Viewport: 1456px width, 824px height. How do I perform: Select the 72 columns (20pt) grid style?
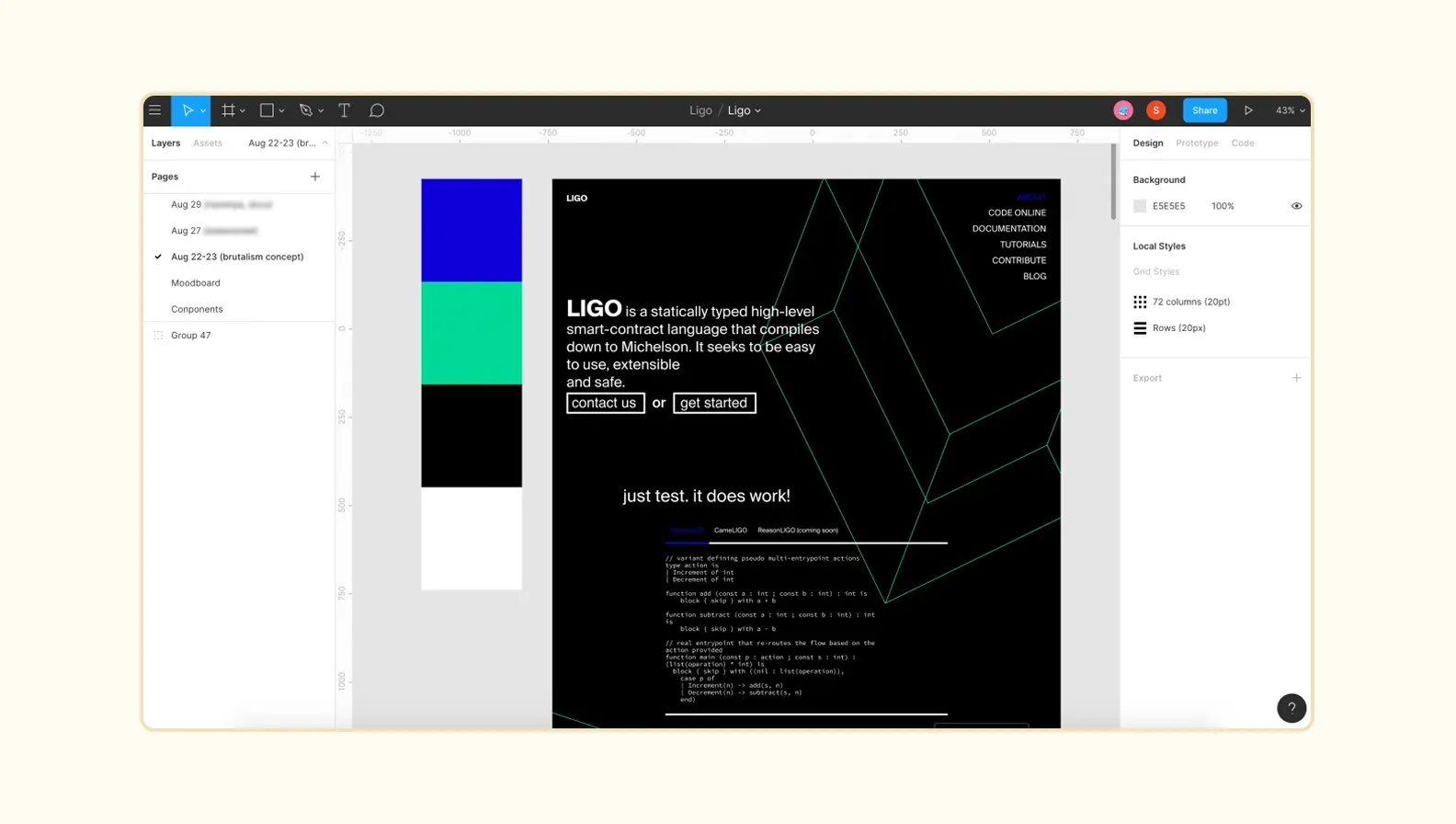tap(1190, 302)
